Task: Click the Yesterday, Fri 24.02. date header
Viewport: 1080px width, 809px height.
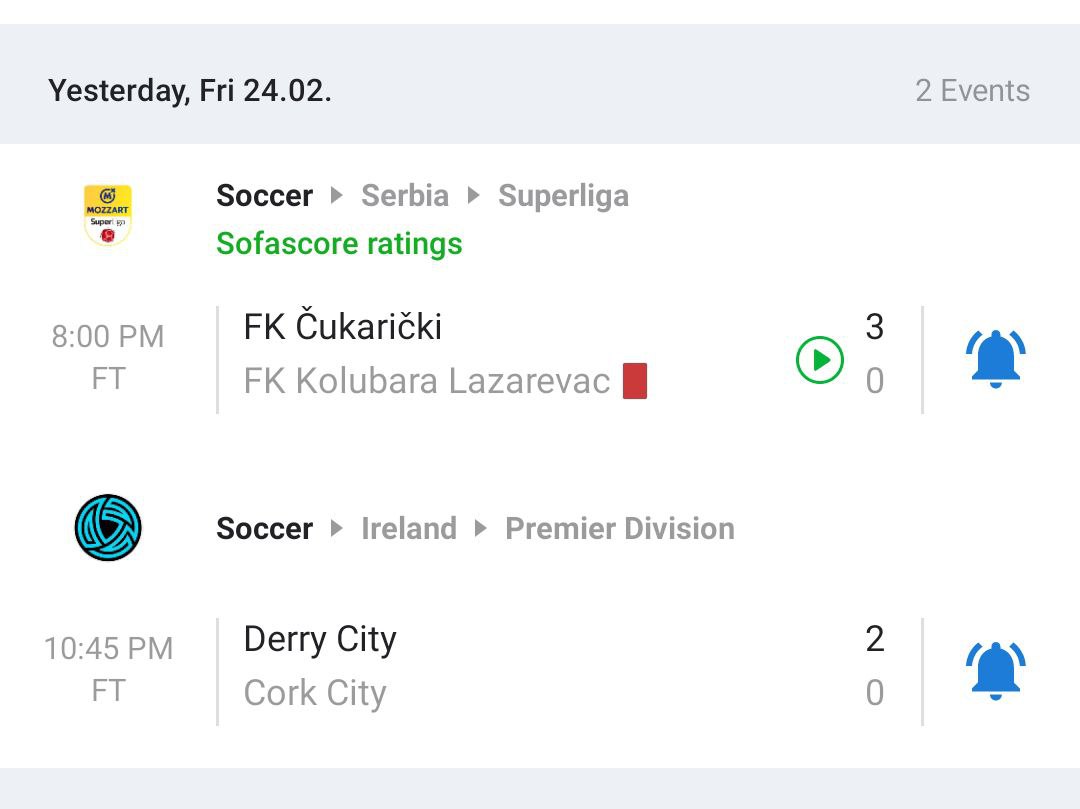Action: tap(190, 91)
